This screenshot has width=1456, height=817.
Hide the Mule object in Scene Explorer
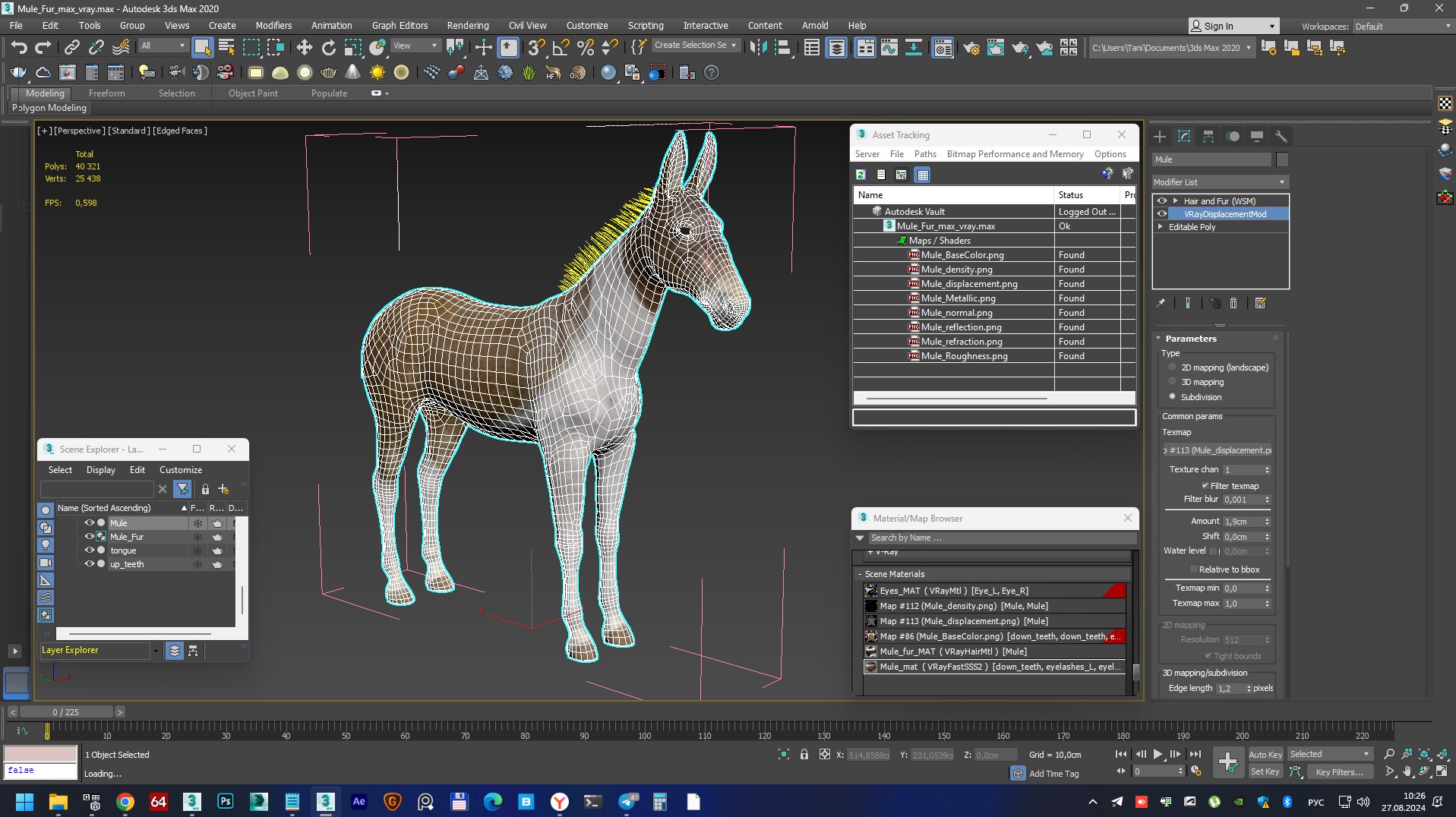tap(89, 523)
